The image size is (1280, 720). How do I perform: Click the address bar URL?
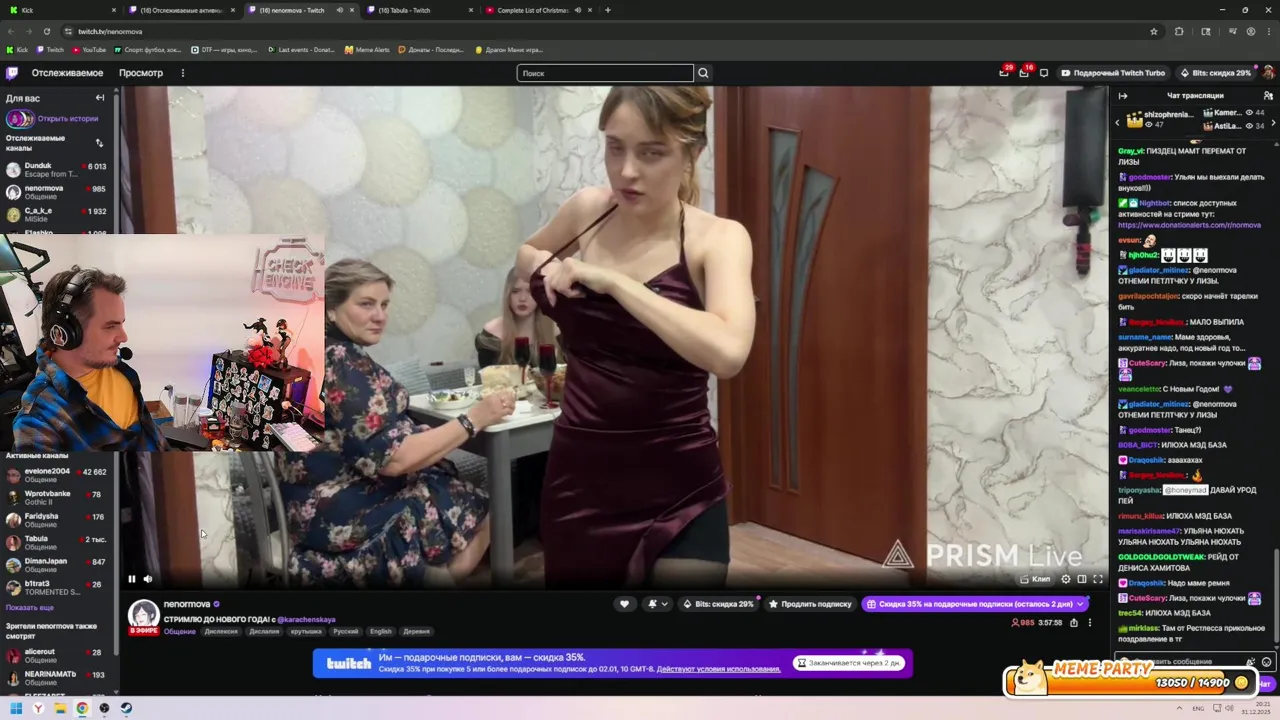[x=110, y=32]
